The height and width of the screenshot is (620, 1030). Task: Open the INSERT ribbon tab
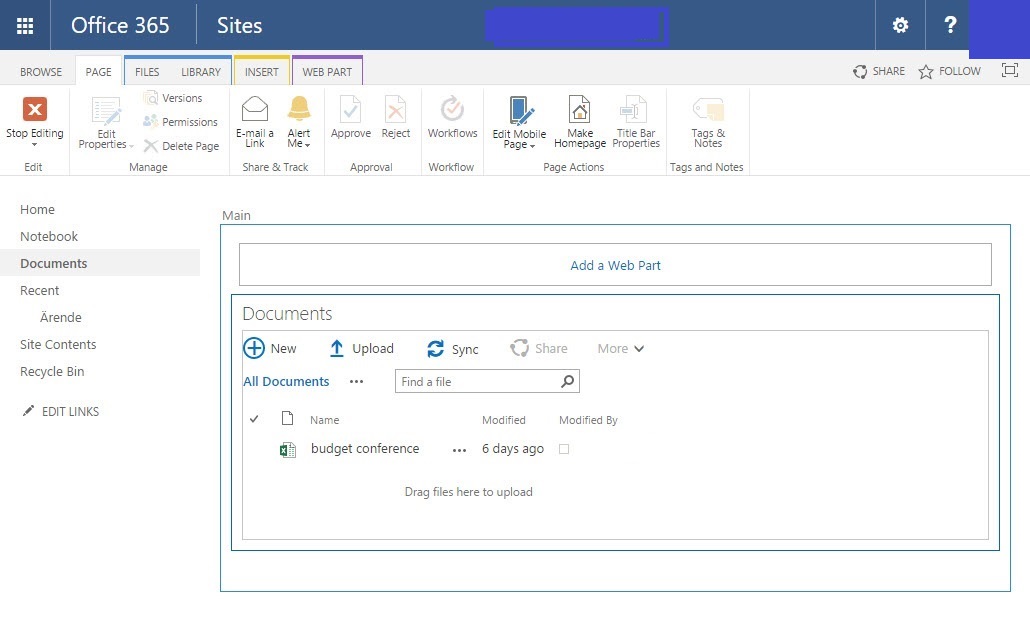[261, 72]
